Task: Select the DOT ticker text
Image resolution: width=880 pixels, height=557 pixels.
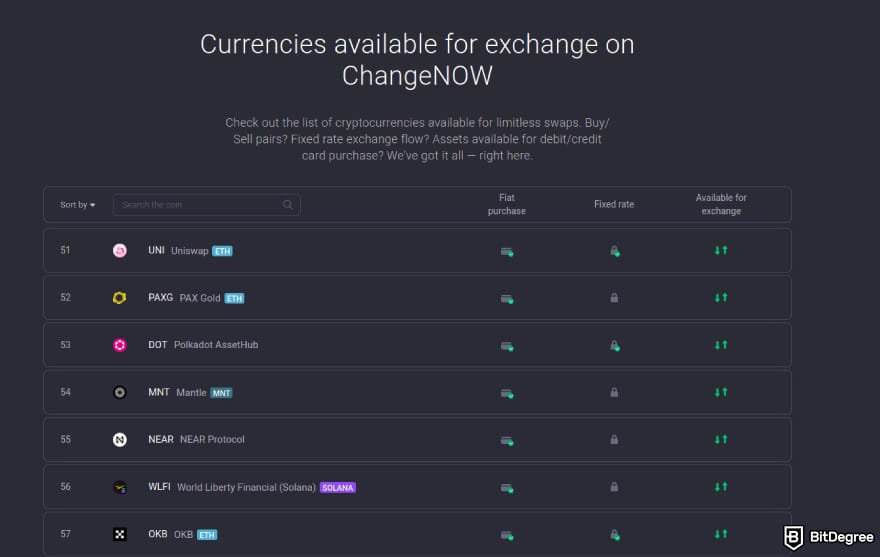Action: [158, 345]
